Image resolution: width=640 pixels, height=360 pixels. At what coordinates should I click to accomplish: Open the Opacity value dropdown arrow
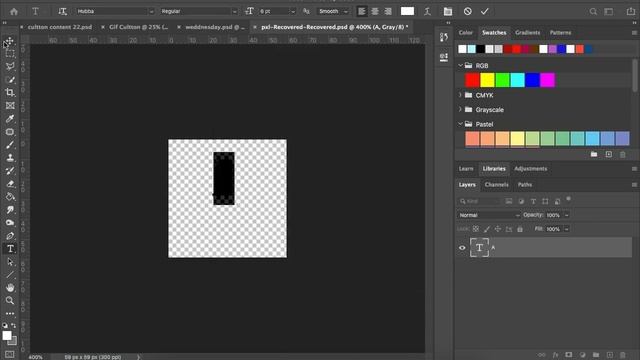tap(567, 215)
